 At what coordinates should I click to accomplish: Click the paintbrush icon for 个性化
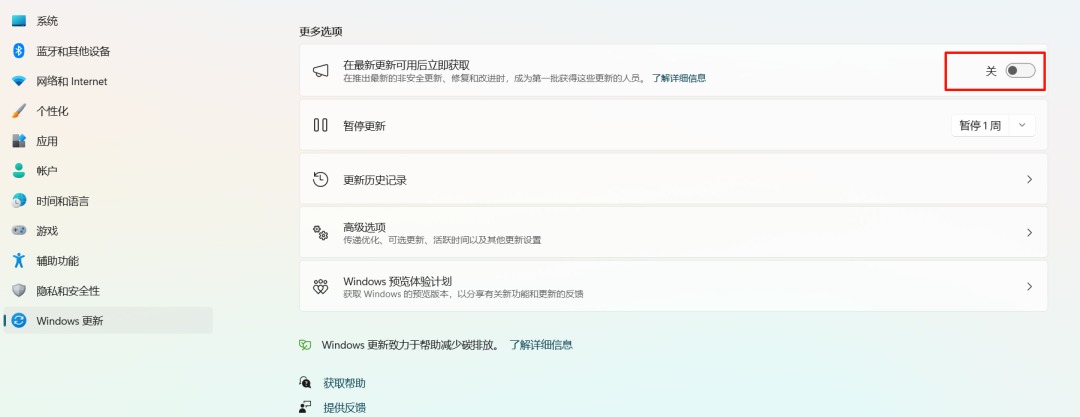(19, 111)
